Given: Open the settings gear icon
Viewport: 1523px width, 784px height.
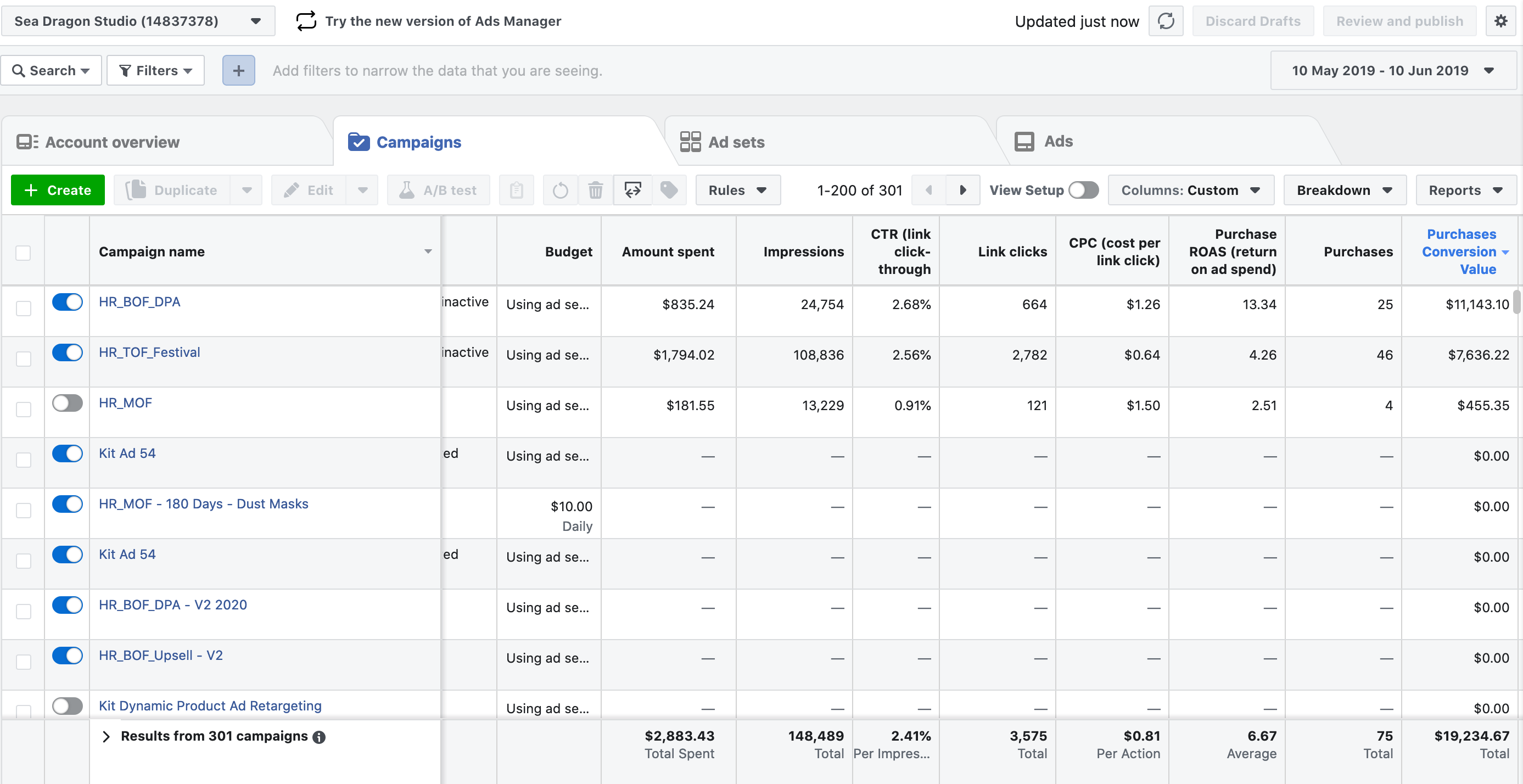Looking at the screenshot, I should click(x=1500, y=21).
